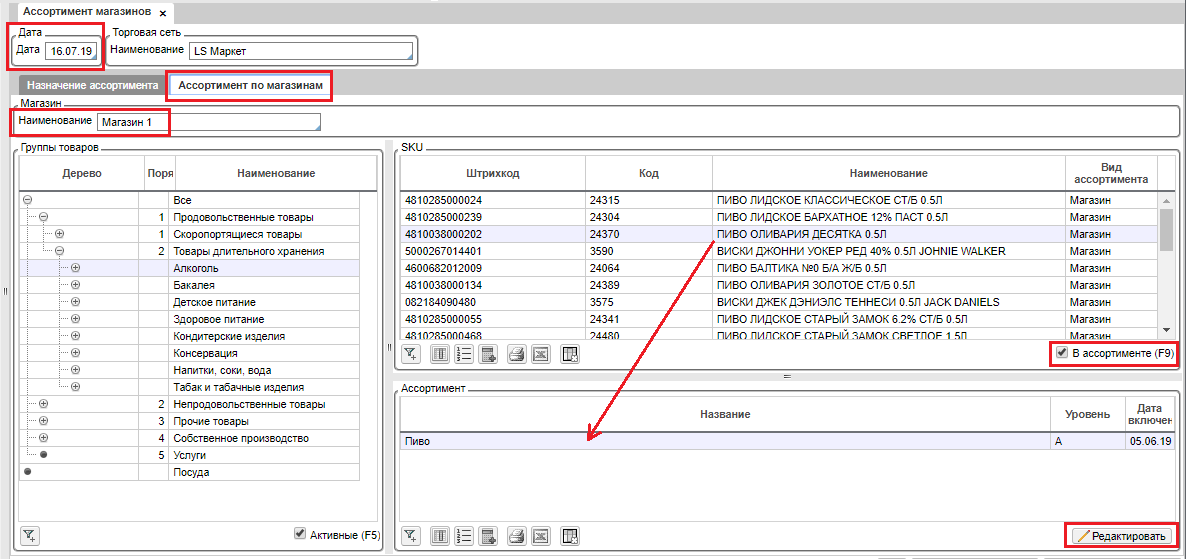Export the SKU table to Excel

coord(540,353)
